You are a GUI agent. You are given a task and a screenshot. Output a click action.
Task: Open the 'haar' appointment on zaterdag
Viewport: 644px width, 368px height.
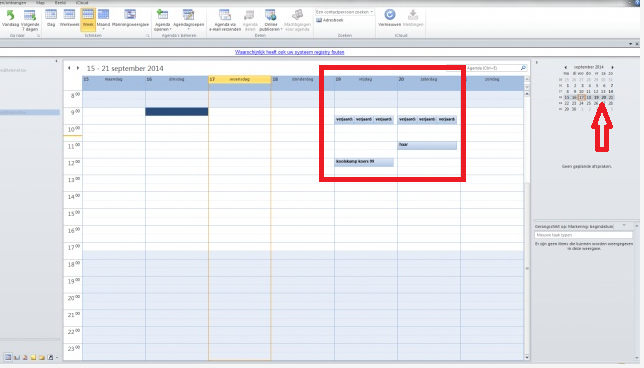click(427, 145)
